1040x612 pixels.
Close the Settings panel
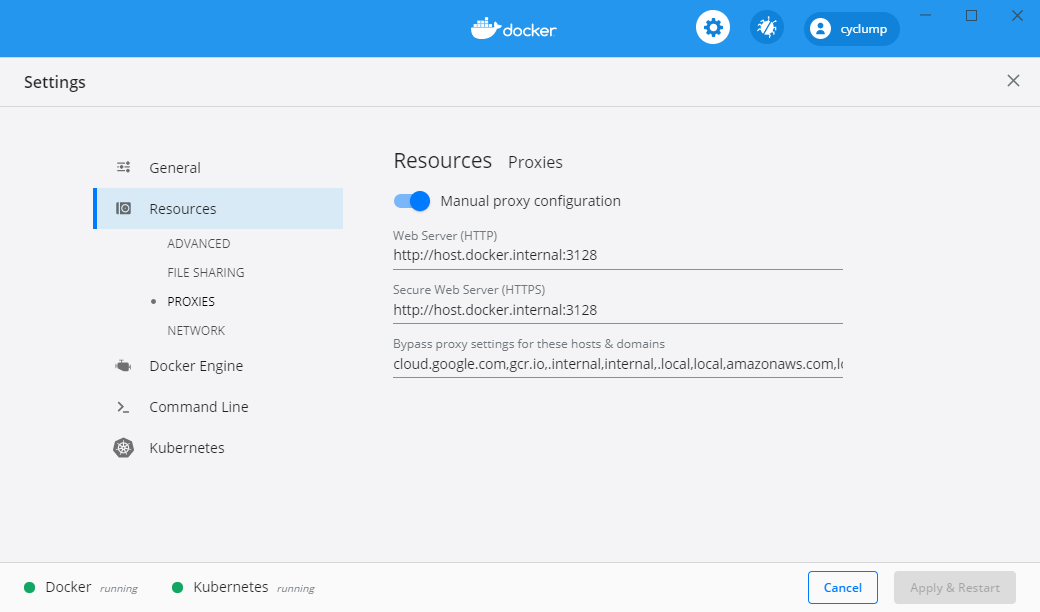tap(1013, 80)
